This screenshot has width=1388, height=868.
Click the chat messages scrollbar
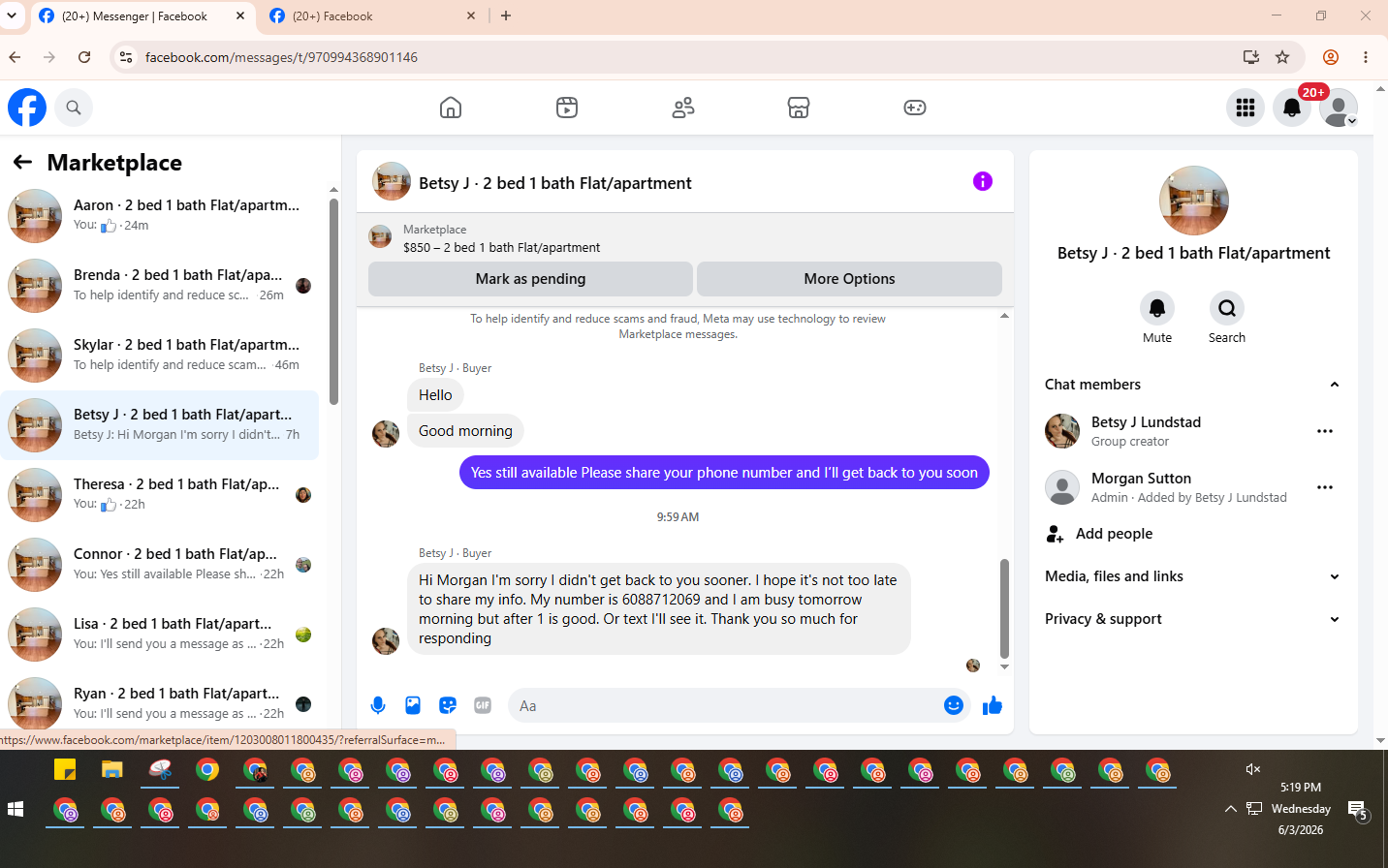[x=1004, y=608]
